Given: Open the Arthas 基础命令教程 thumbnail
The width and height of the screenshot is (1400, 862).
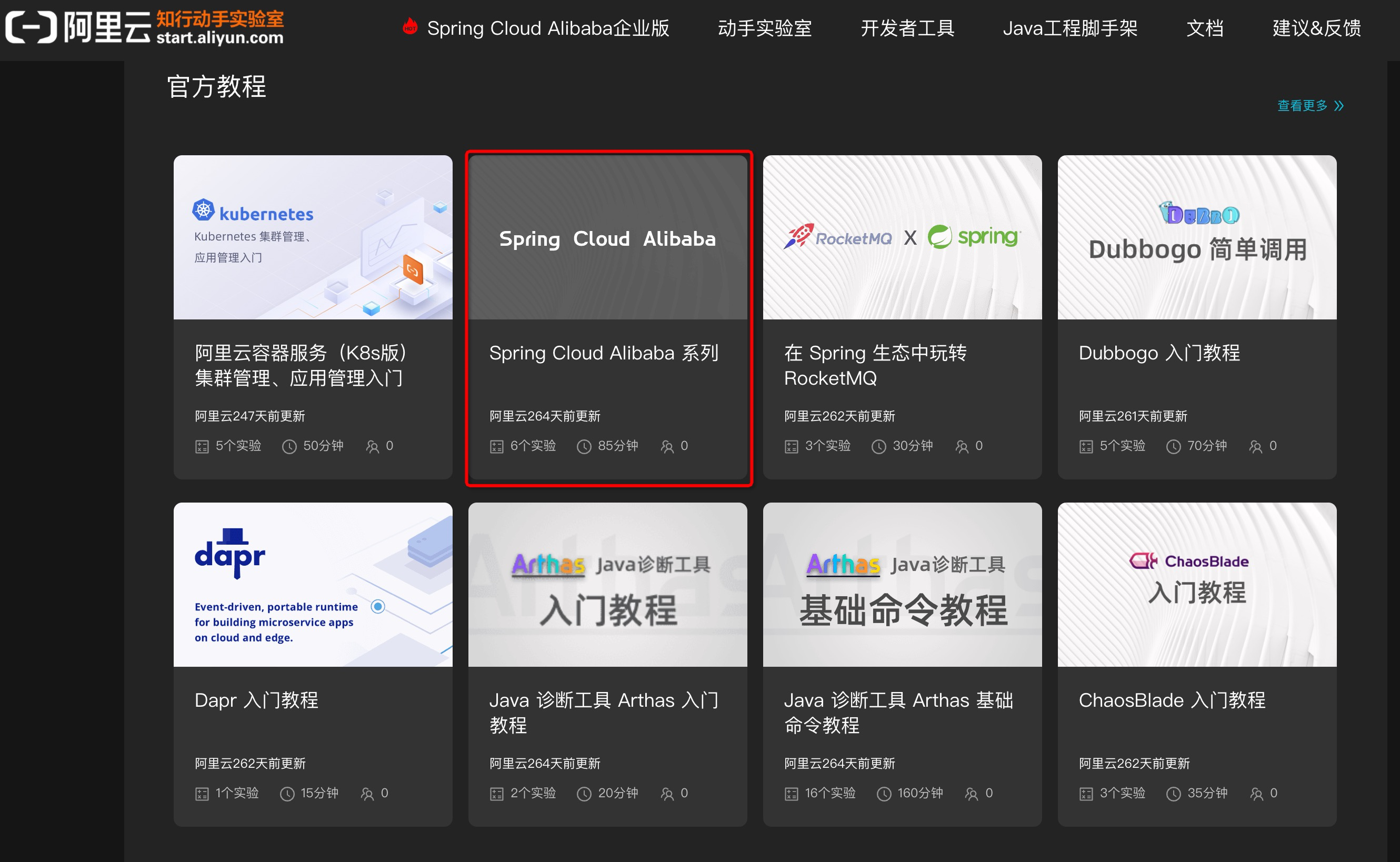Looking at the screenshot, I should pyautogui.click(x=902, y=584).
